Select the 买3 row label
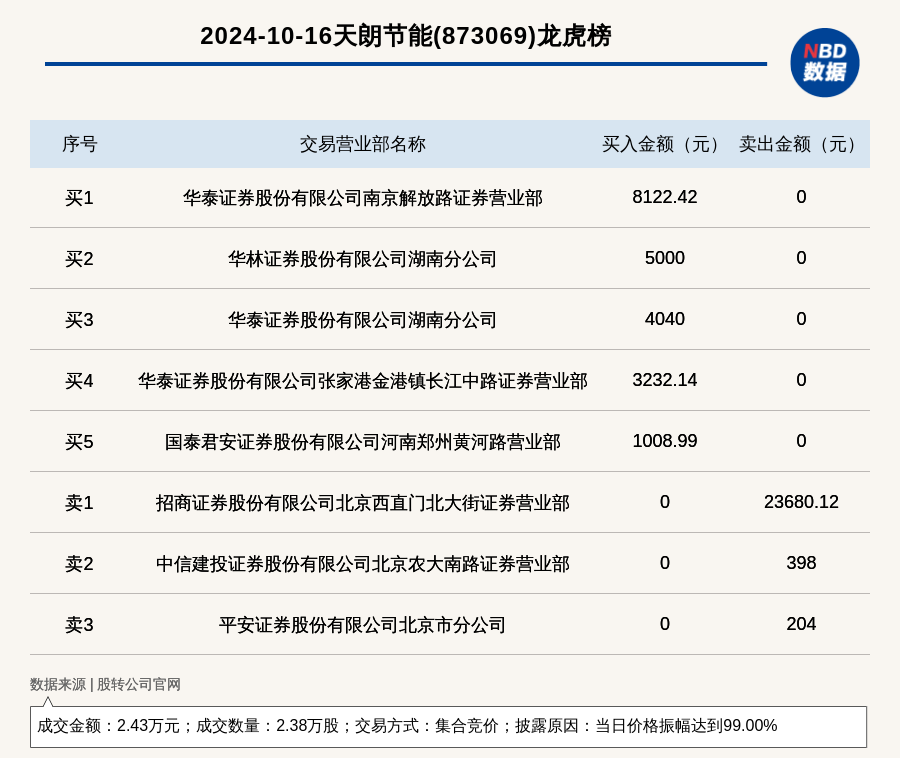The height and width of the screenshot is (758, 900). pos(79,320)
